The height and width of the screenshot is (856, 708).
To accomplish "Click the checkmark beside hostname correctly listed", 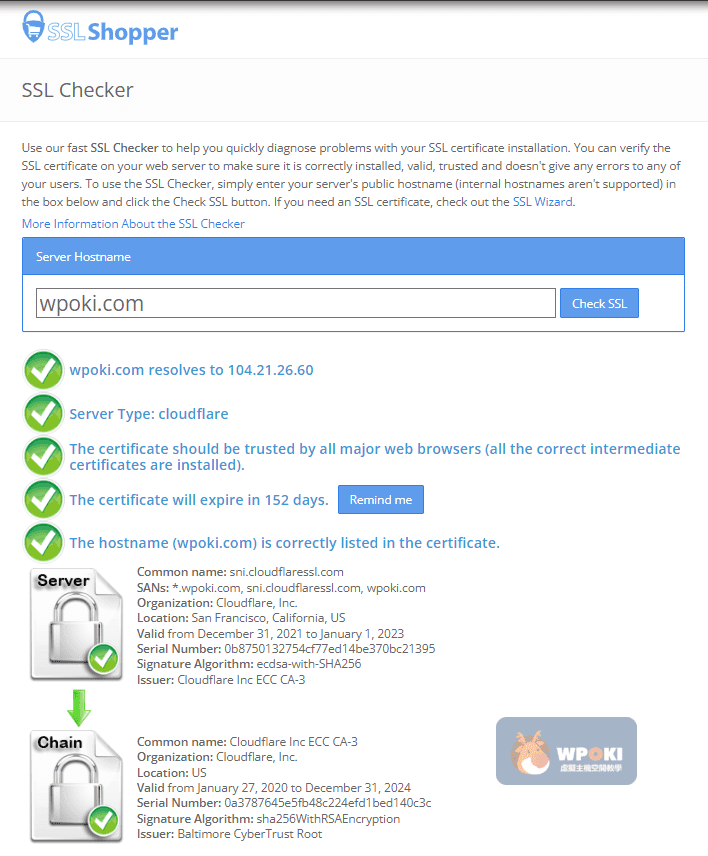I will [43, 542].
